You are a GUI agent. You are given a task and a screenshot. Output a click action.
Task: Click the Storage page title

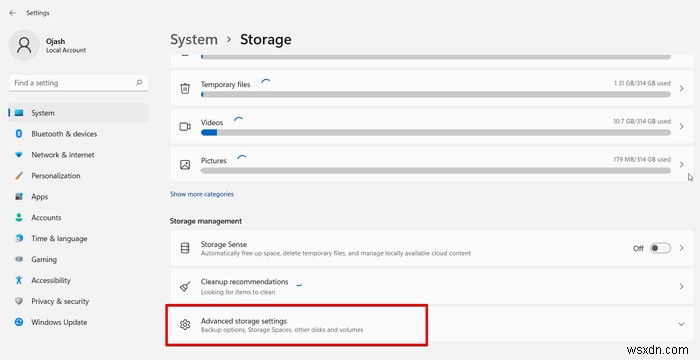point(266,39)
